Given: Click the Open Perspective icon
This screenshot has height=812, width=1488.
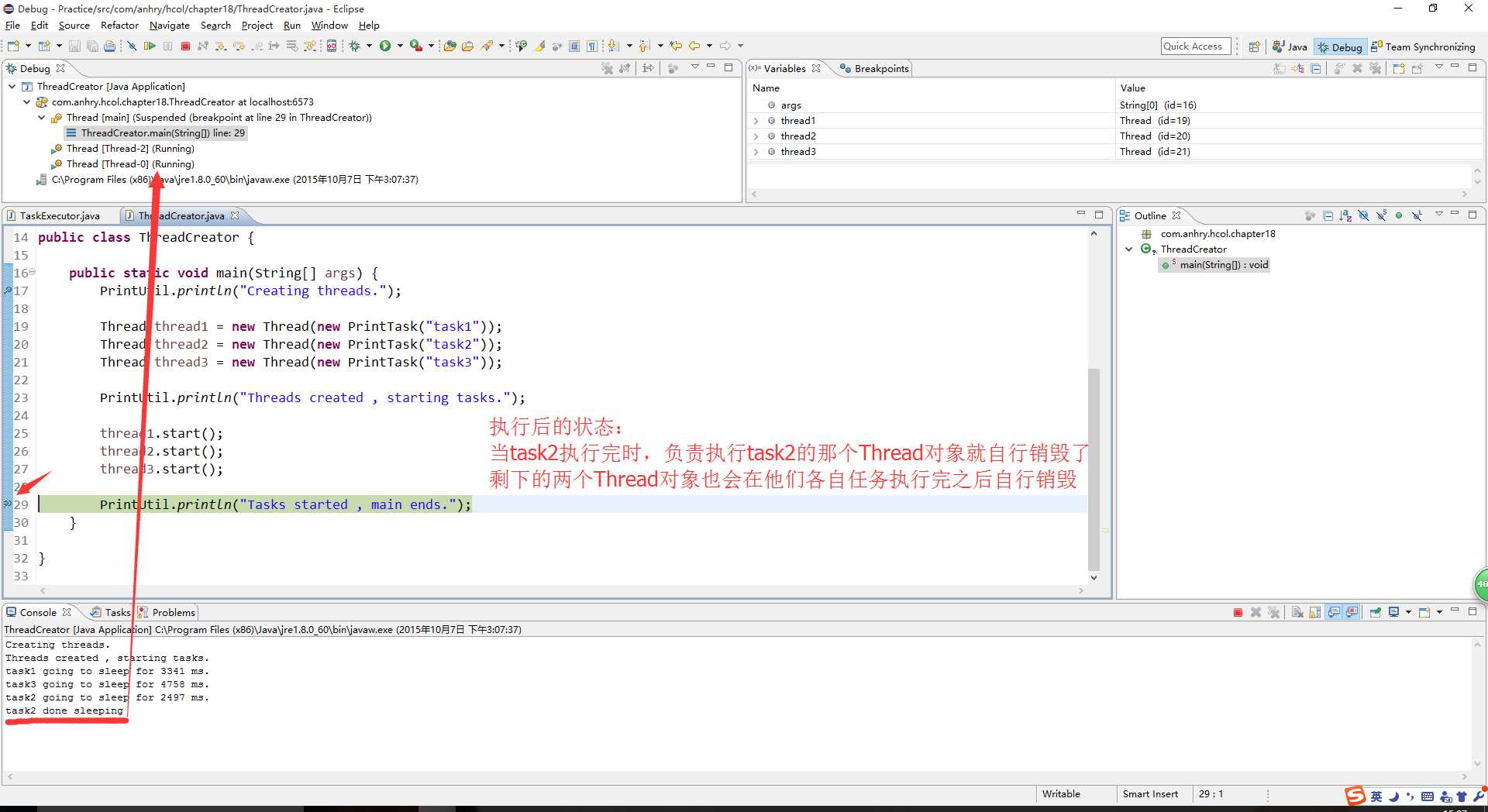Looking at the screenshot, I should (1254, 46).
